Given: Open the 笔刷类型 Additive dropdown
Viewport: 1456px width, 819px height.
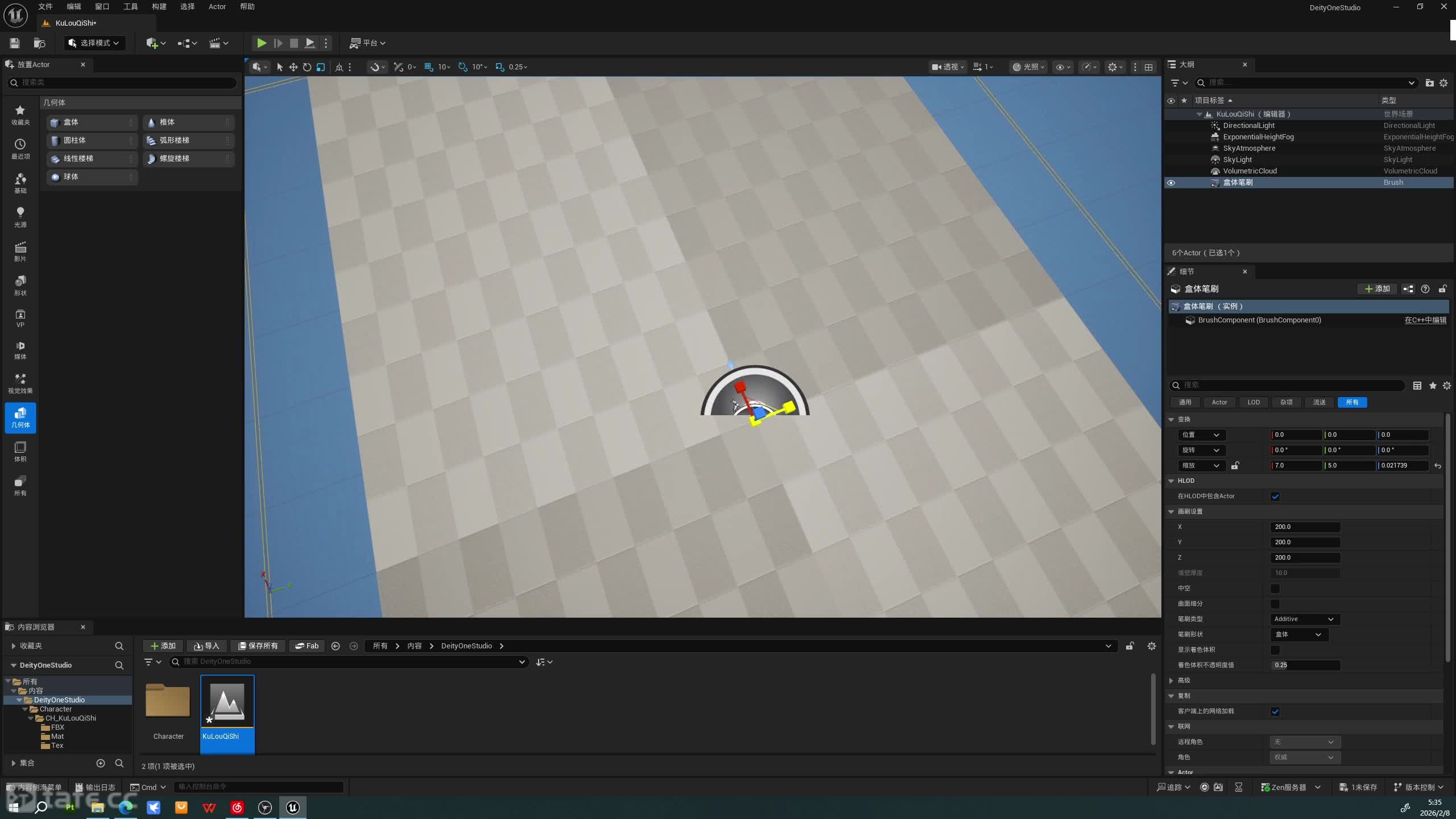Looking at the screenshot, I should tap(1305, 619).
